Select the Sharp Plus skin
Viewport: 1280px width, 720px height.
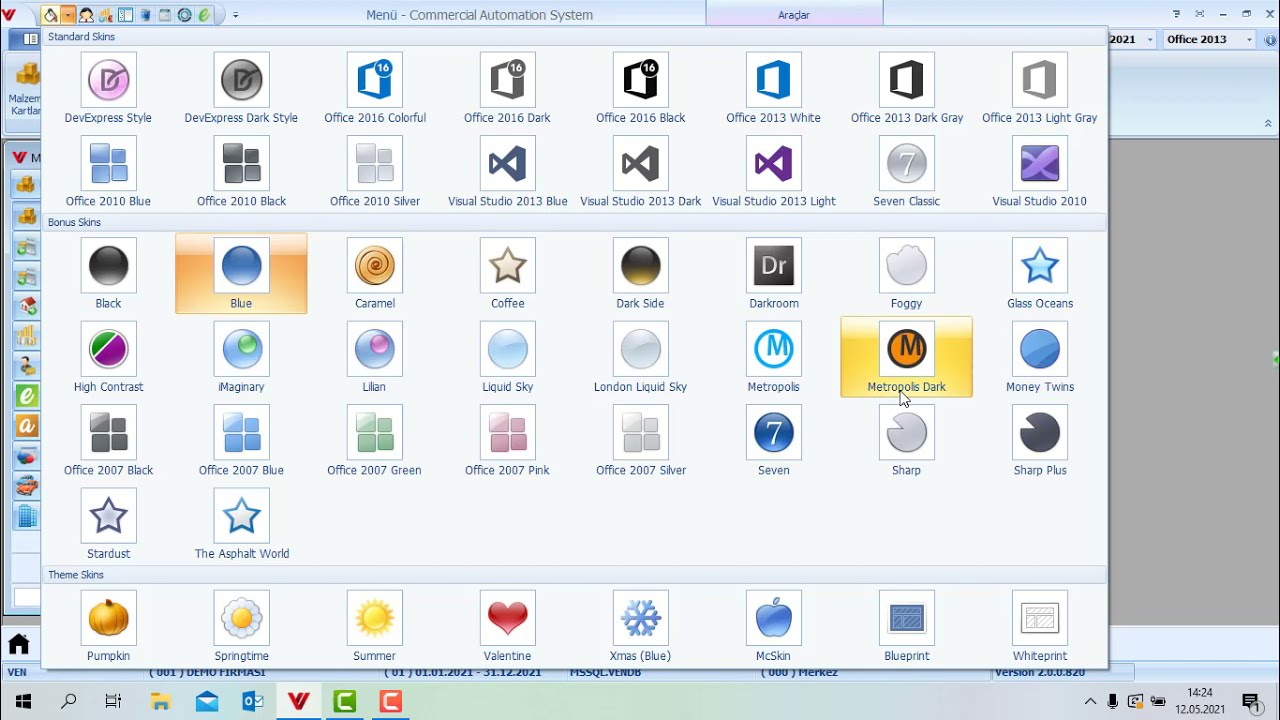point(1039,440)
